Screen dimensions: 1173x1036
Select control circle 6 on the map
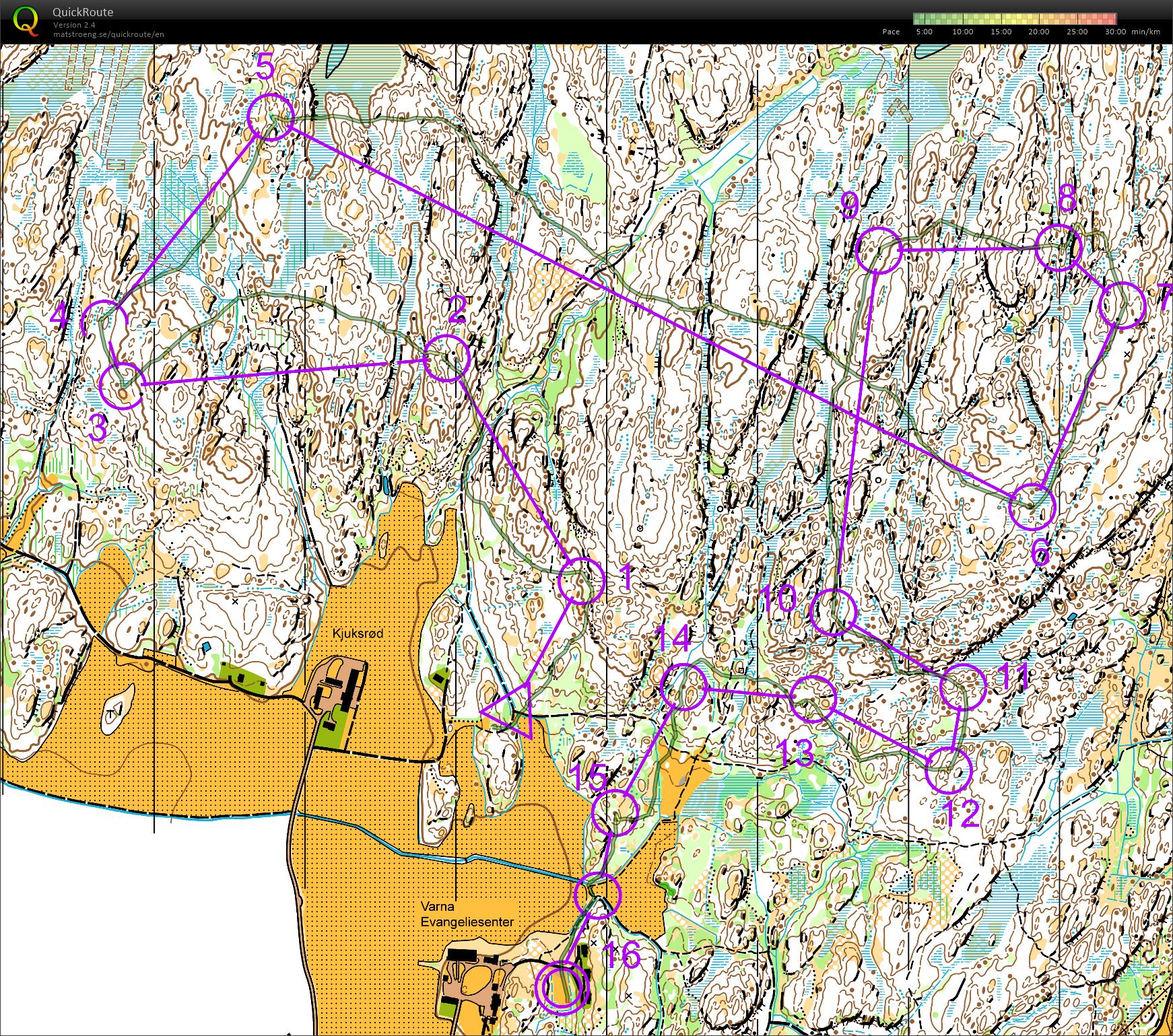click(1032, 506)
